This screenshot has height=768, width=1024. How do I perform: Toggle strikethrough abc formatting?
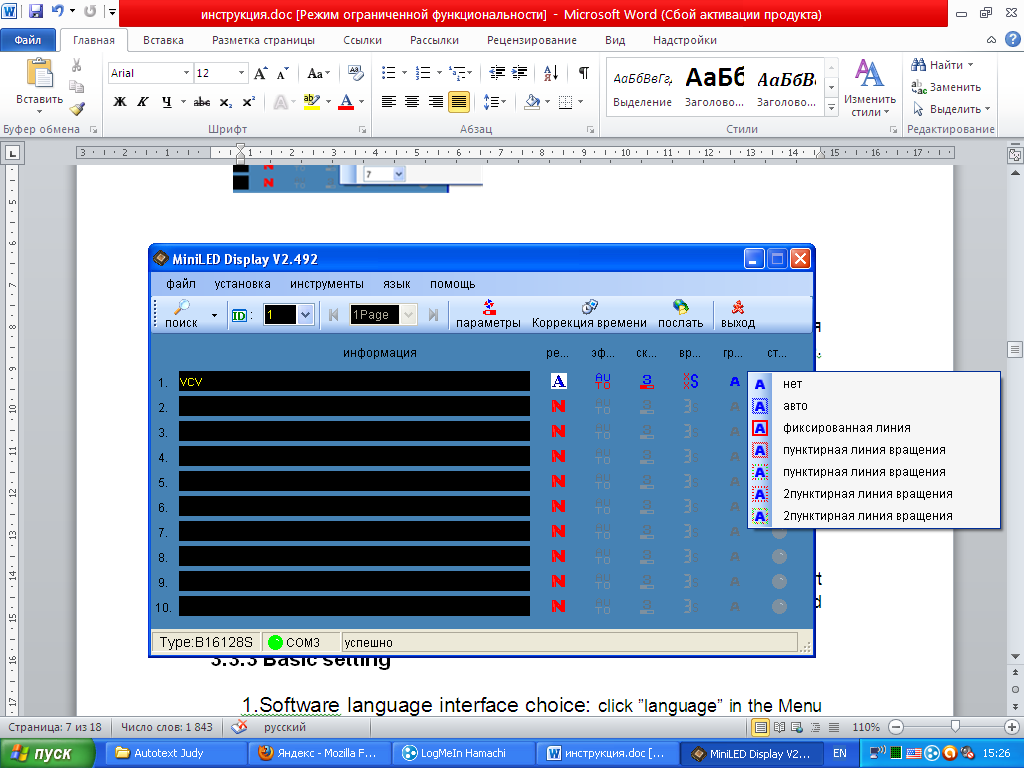click(202, 102)
